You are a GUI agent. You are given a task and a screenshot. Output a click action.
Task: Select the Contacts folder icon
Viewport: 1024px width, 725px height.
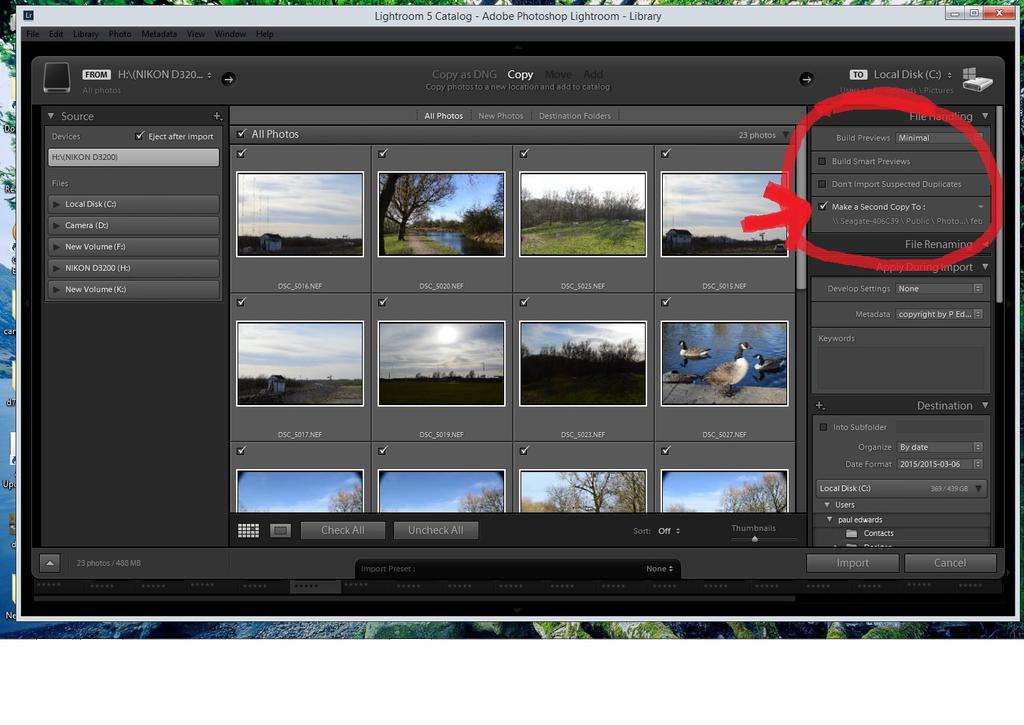click(x=852, y=534)
